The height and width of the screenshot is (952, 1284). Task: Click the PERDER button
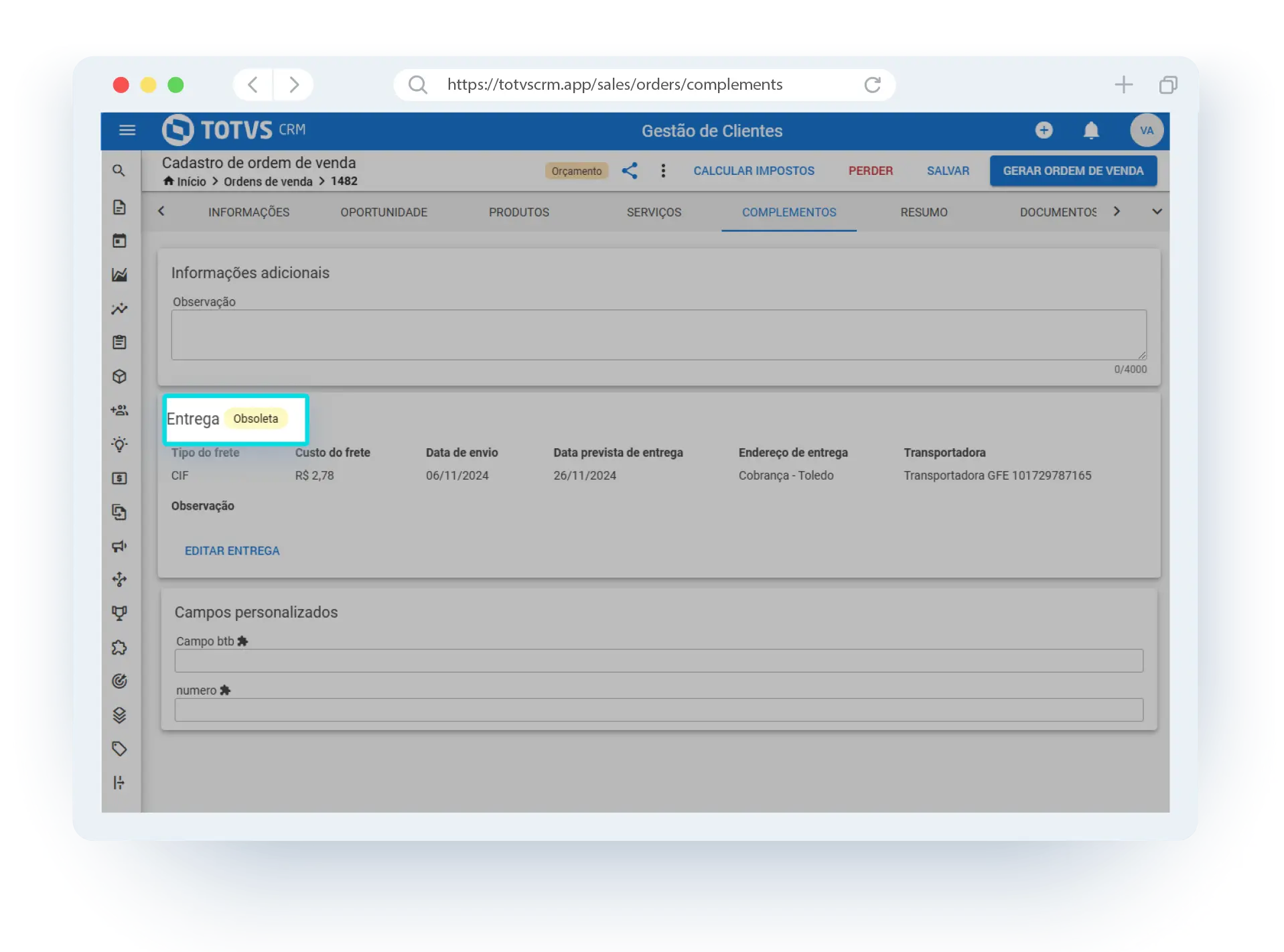point(870,171)
